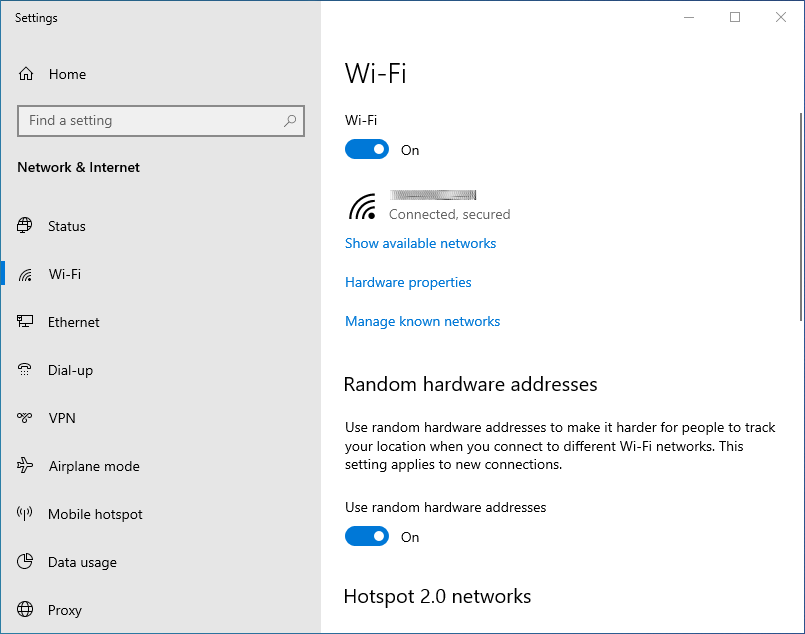Maximize the Settings window
This screenshot has height=634, width=805.
tap(735, 17)
